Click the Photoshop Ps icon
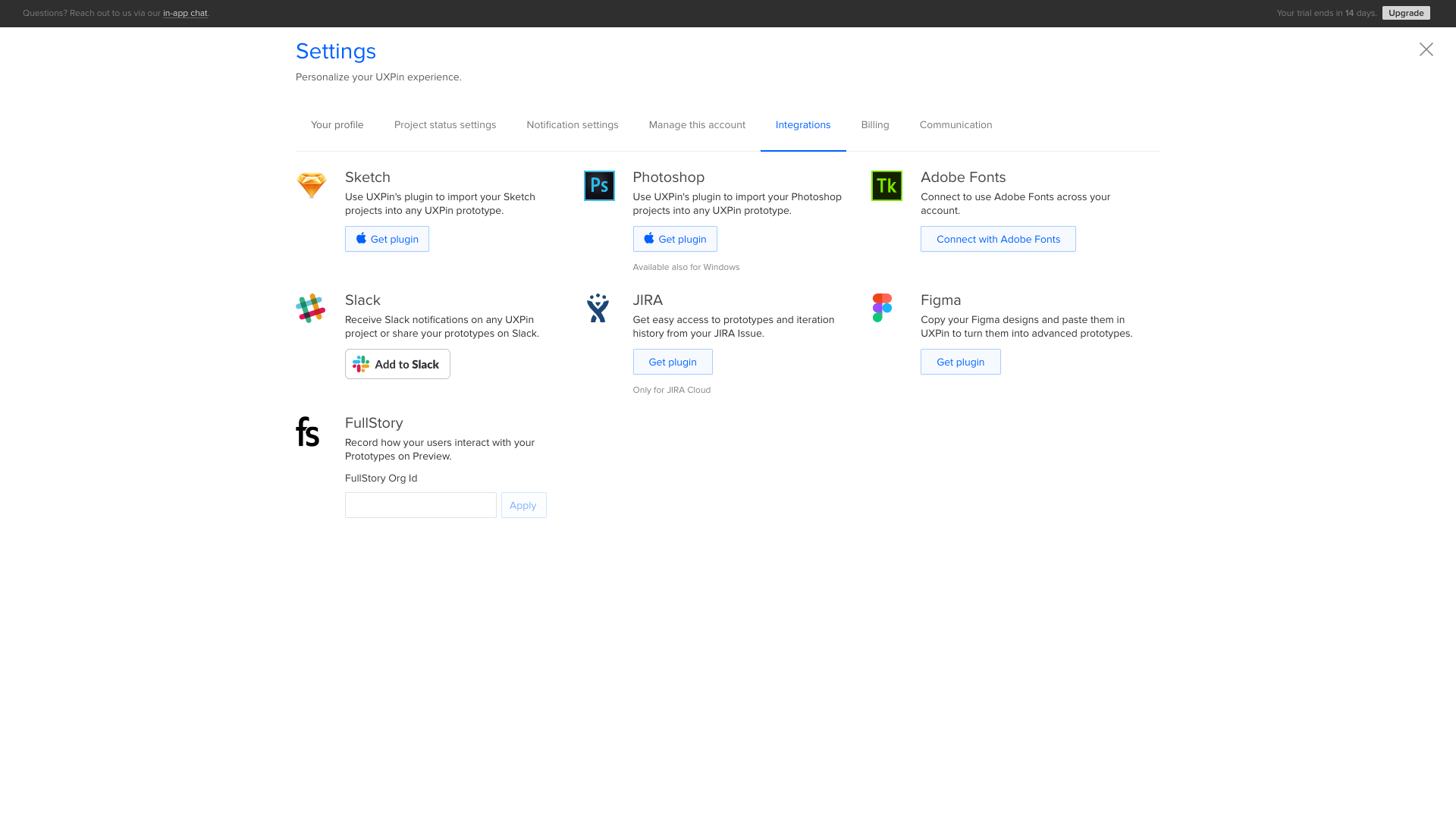 [x=599, y=185]
